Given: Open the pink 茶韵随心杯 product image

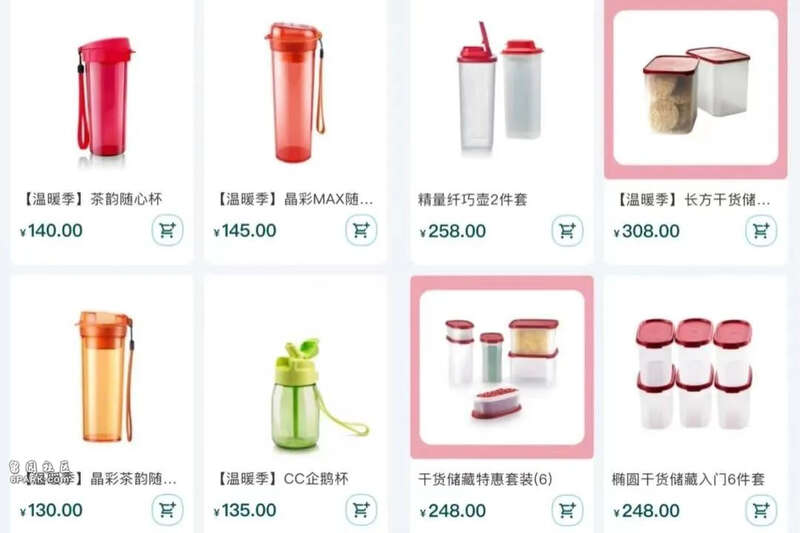Looking at the screenshot, I should (104, 98).
